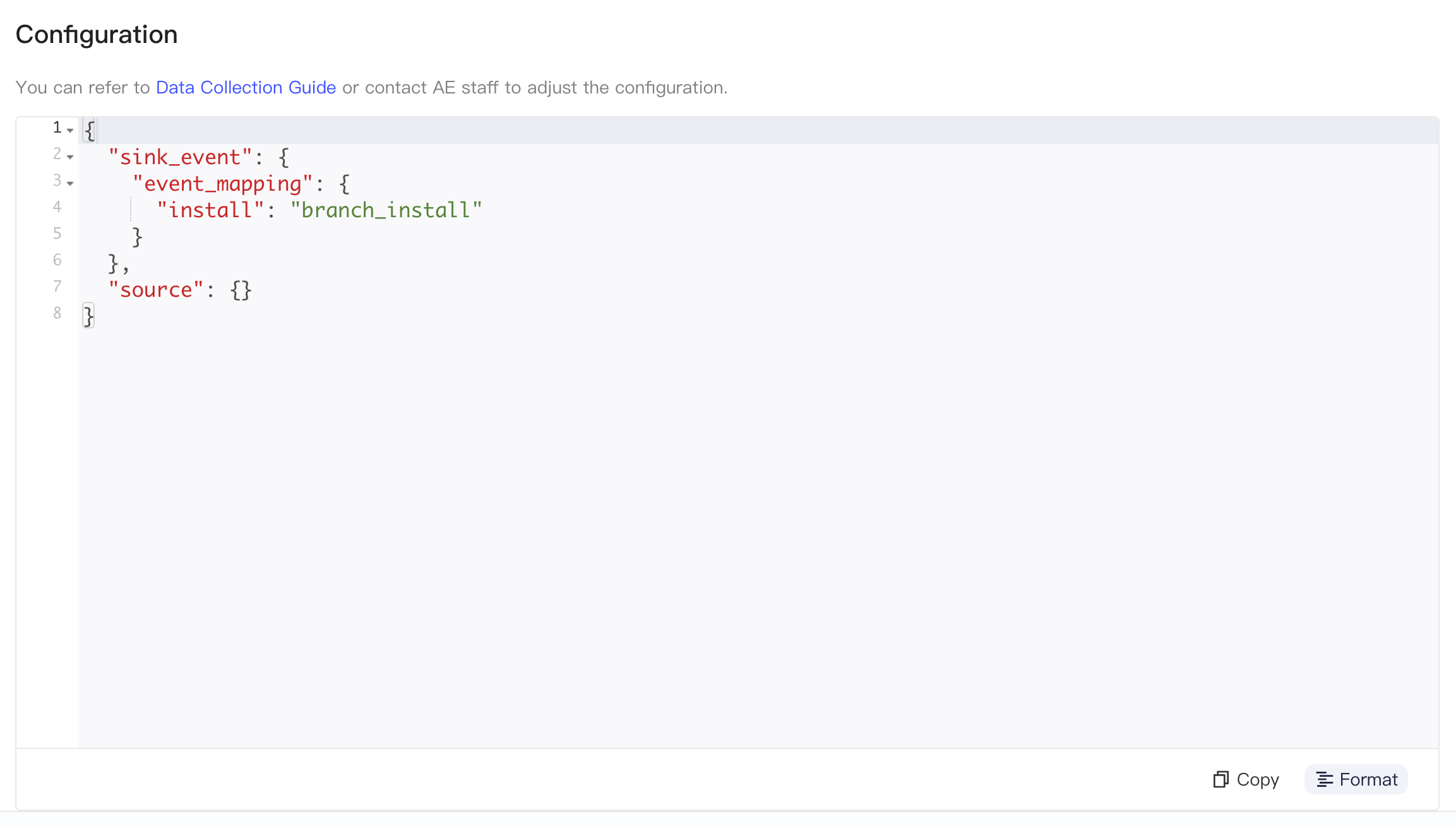Click the "source" key text
This screenshot has width=1456, height=826.
(x=156, y=289)
